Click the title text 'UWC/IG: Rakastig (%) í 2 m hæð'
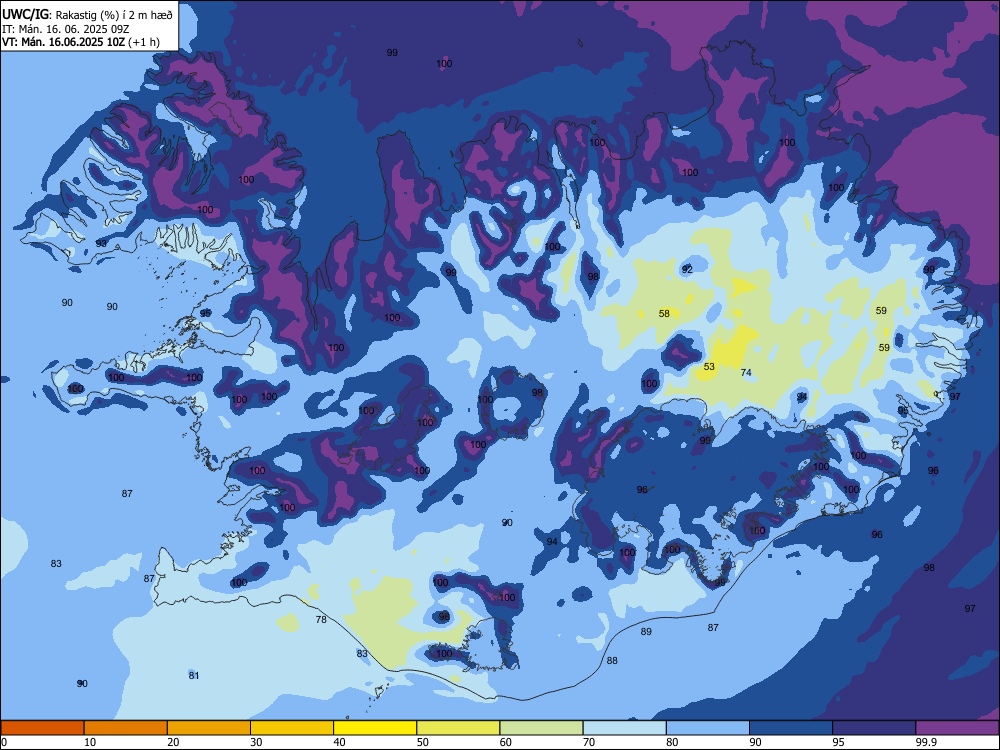The width and height of the screenshot is (1000, 750). click(87, 14)
